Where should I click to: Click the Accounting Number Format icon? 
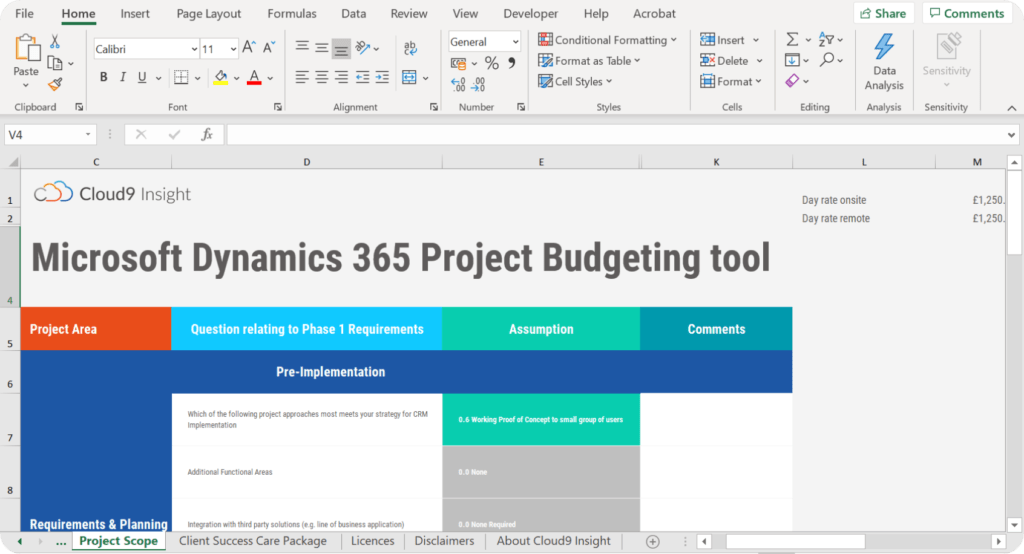click(458, 63)
